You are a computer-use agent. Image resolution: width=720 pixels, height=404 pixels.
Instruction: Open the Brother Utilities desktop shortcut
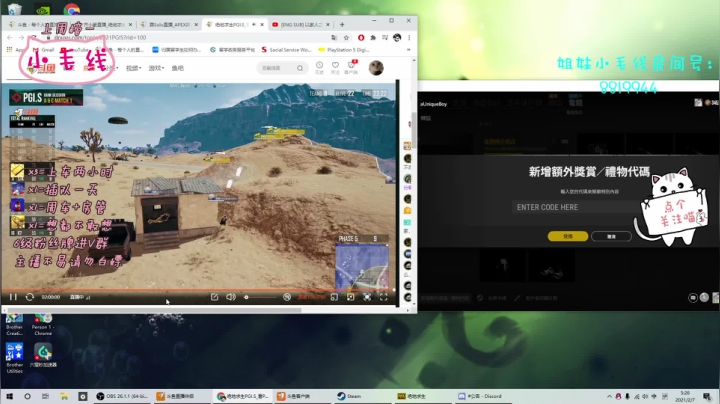click(14, 358)
